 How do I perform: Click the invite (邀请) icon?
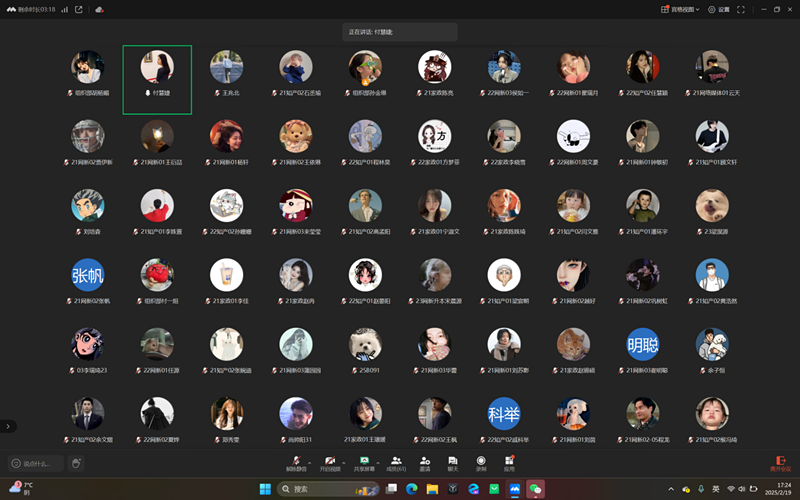tap(425, 461)
